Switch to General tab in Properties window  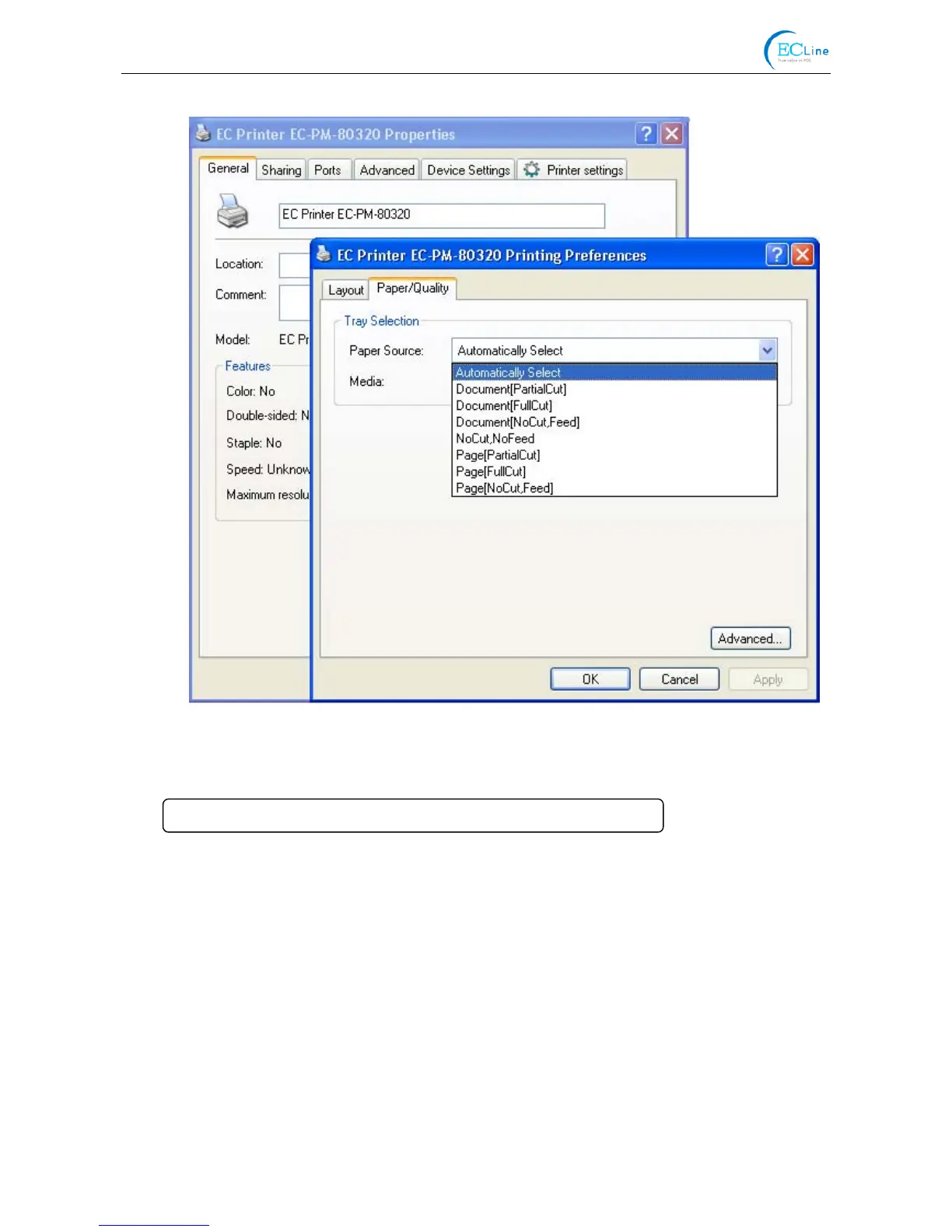pyautogui.click(x=228, y=168)
